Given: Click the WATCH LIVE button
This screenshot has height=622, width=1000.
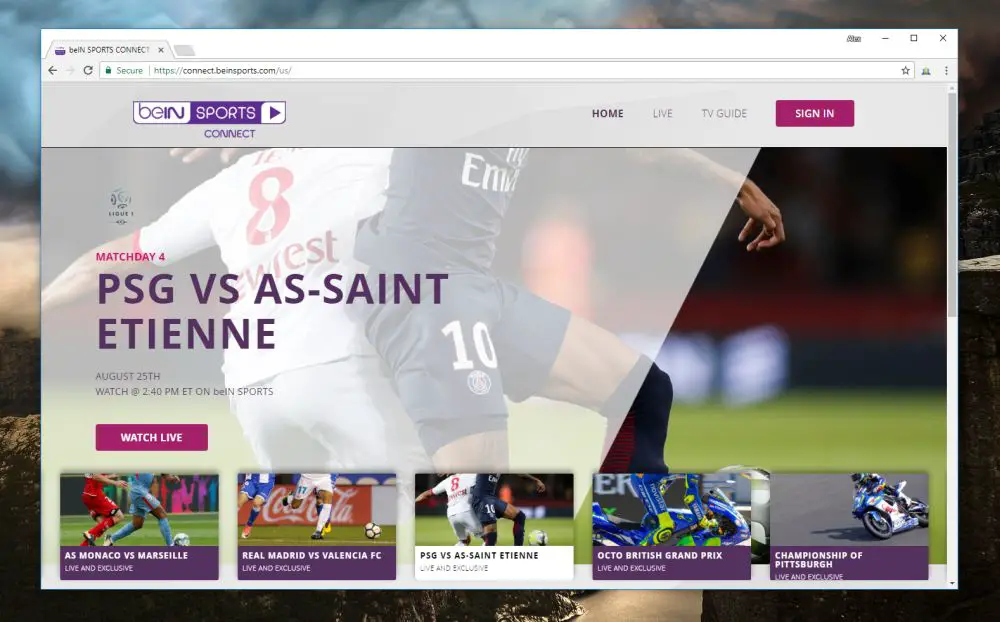Looking at the screenshot, I should click(x=152, y=438).
